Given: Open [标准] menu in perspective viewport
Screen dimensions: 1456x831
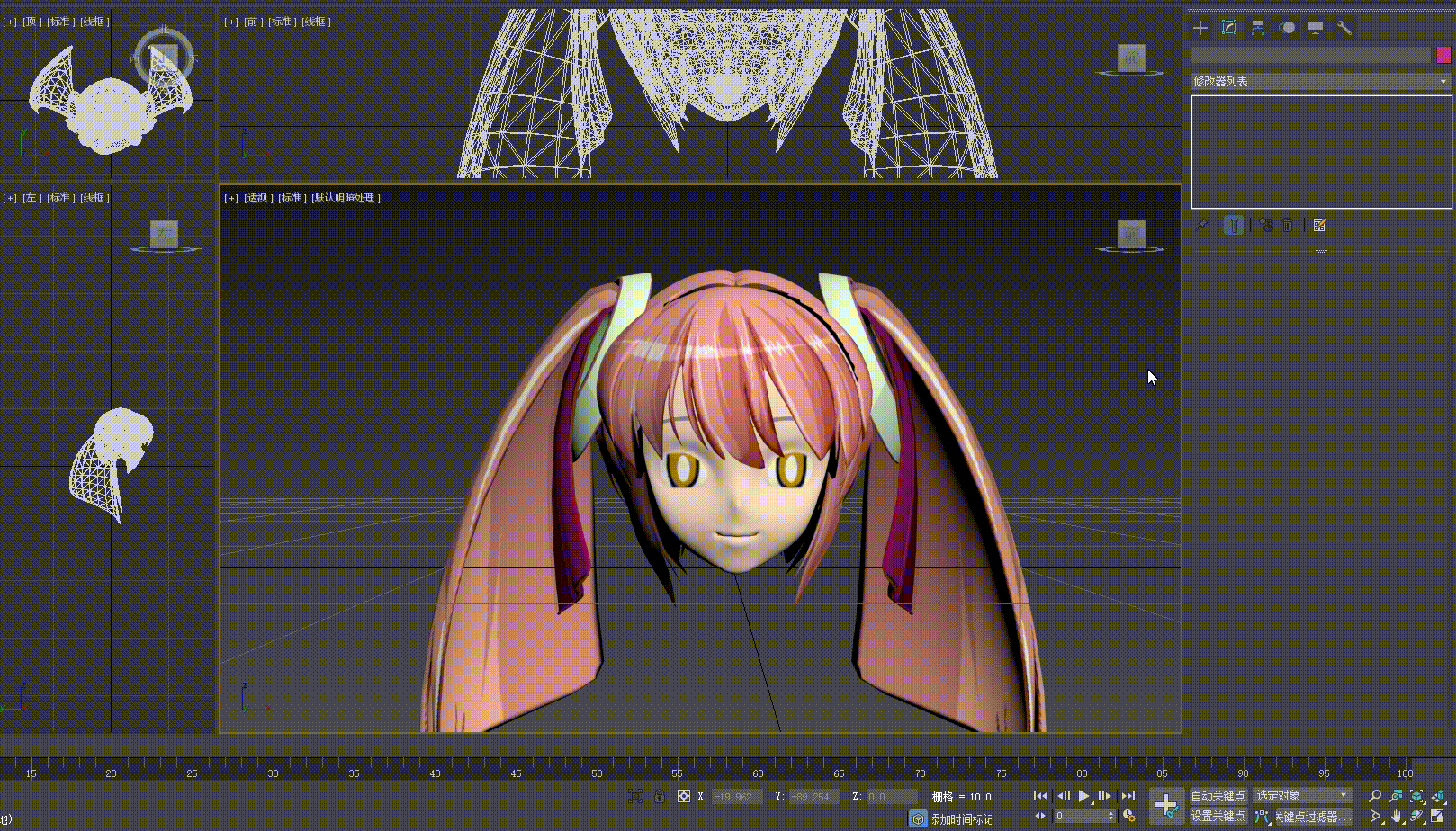Looking at the screenshot, I should (x=292, y=198).
